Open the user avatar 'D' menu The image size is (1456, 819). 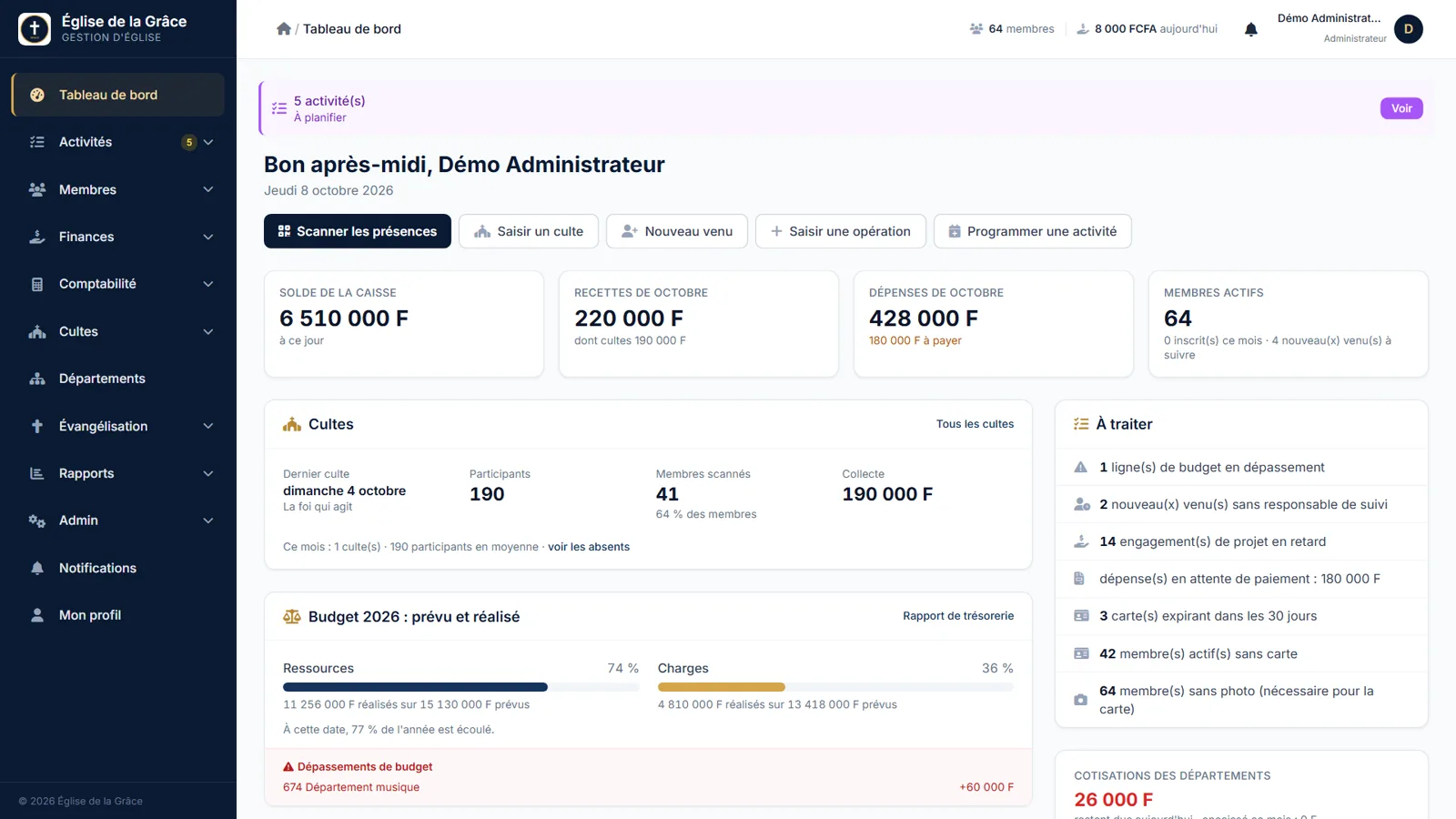click(1408, 29)
